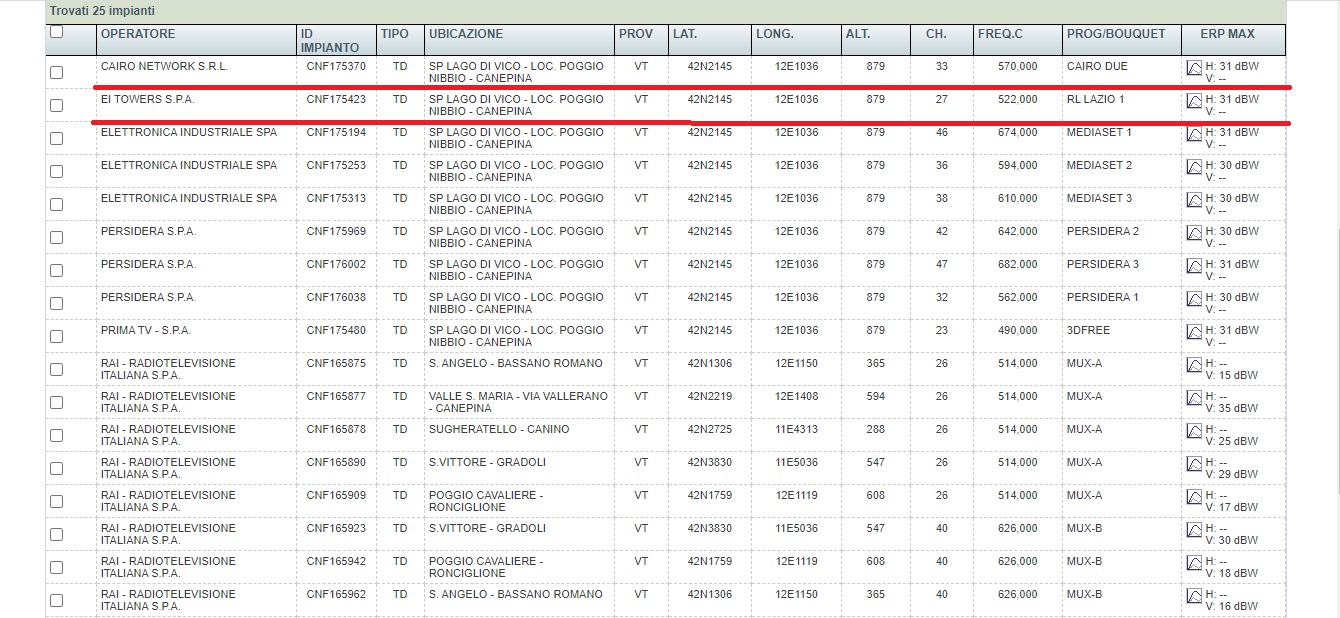Screen dimensions: 1340x618
Task: Open ERP diagram icon for PERSIDERA 1 row
Action: [1194, 299]
